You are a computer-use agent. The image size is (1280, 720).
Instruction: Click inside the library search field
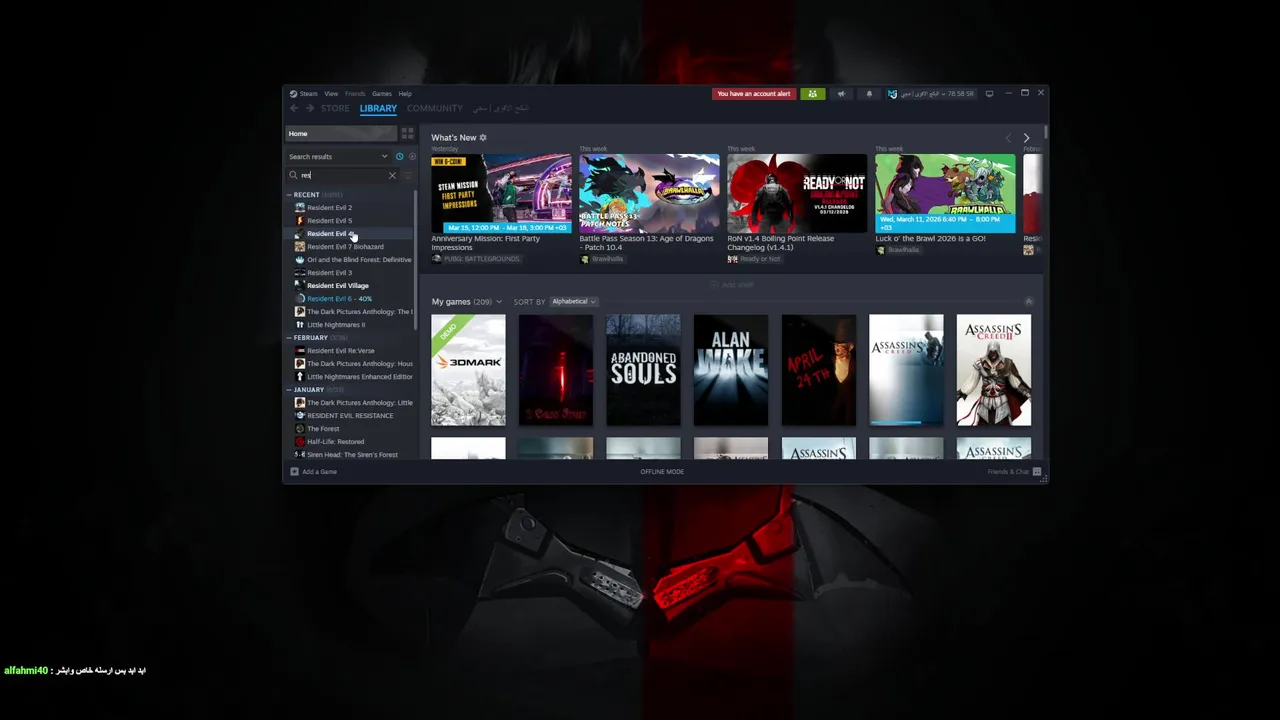(343, 175)
